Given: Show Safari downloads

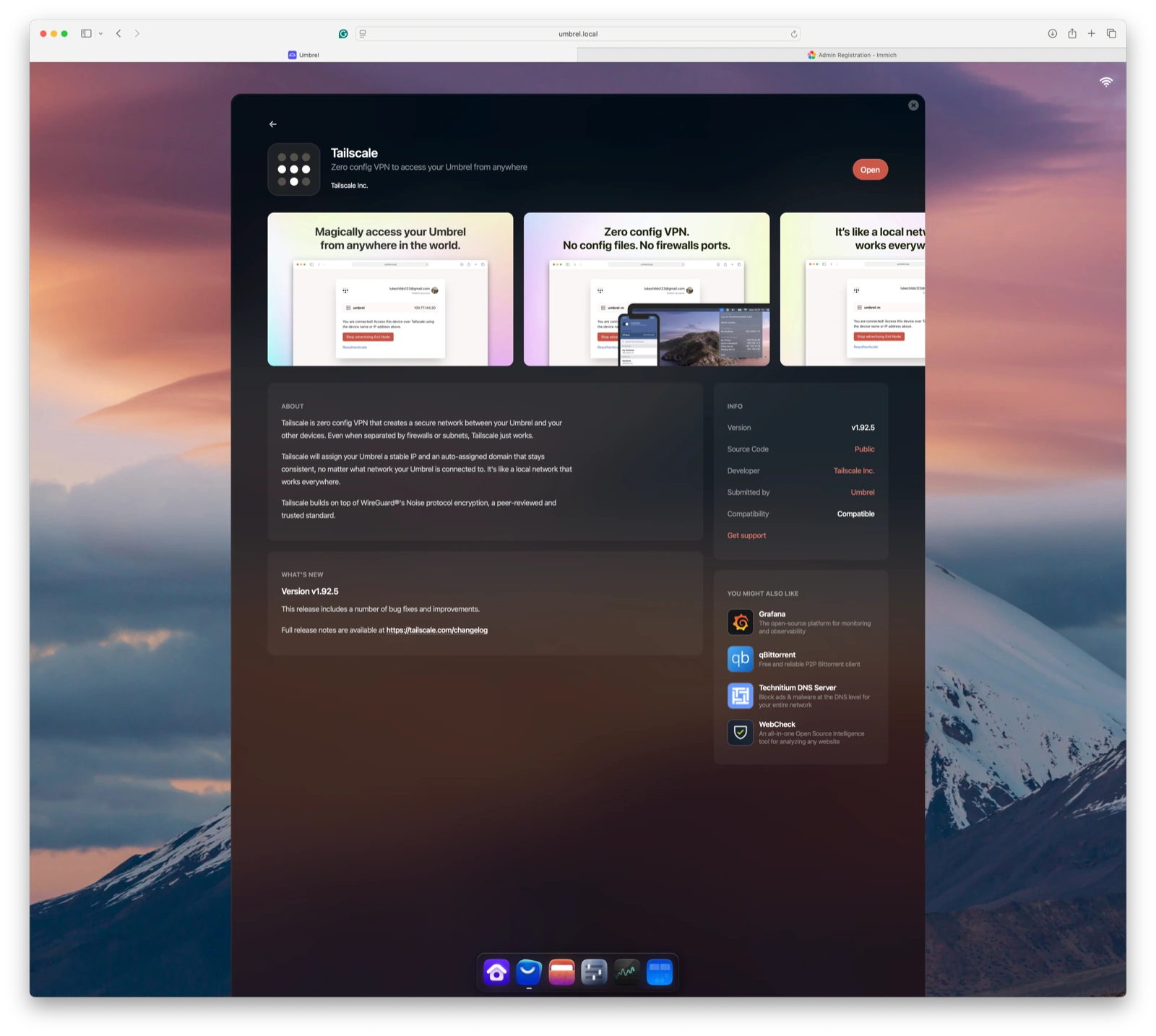Looking at the screenshot, I should tap(1053, 33).
